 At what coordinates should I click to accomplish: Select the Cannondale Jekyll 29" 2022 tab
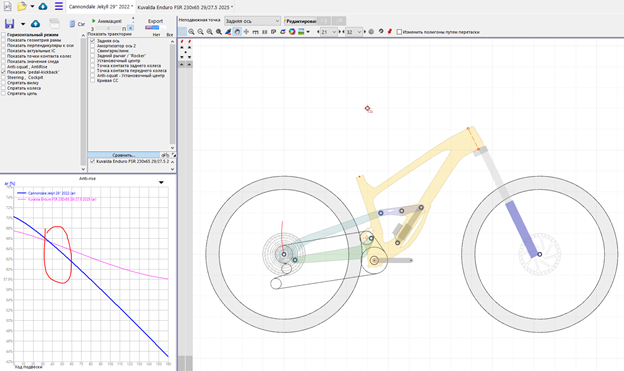pos(101,7)
